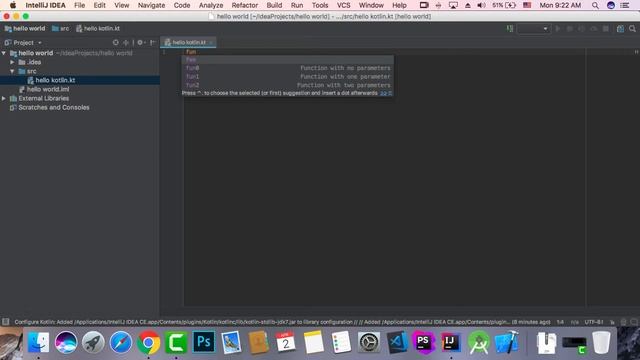Click the Search Everywhere magnifier icon

(x=632, y=29)
